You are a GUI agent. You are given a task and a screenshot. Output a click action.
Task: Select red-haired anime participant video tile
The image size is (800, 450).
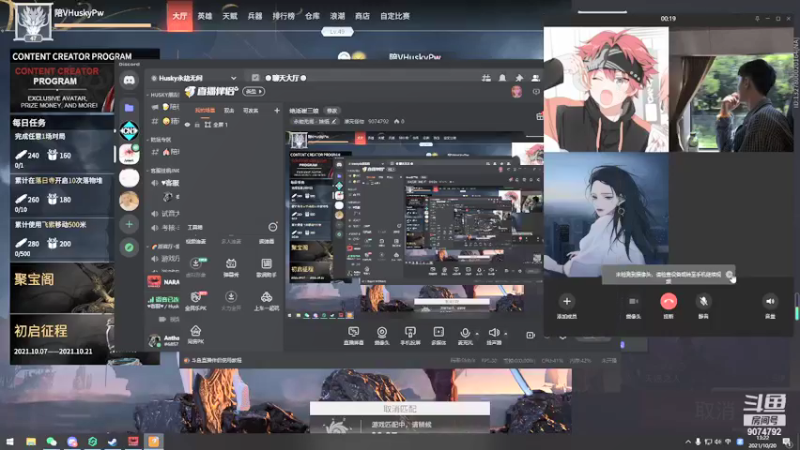point(606,89)
